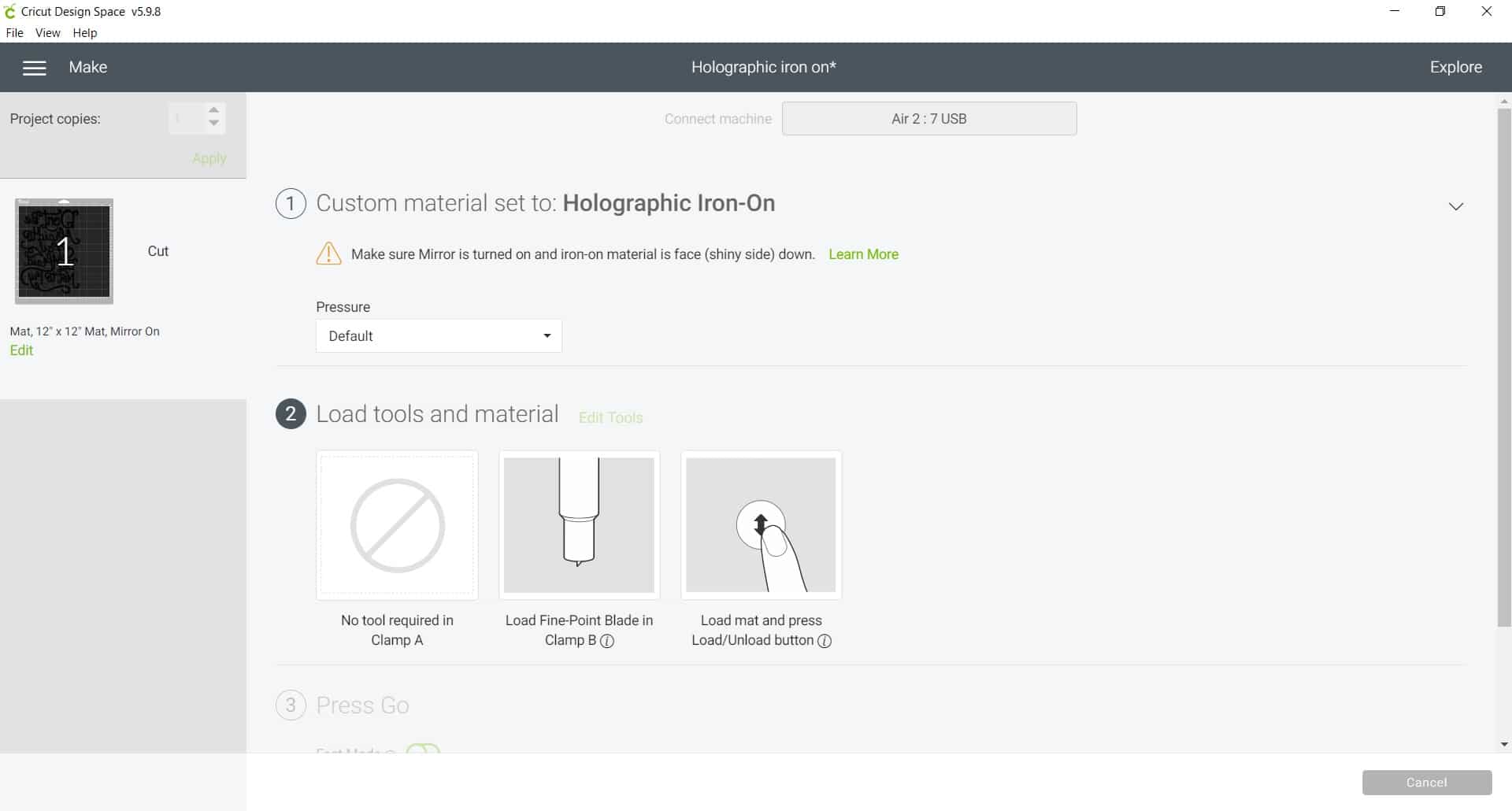
Task: Click the no-tool Clamp A image
Action: click(x=397, y=525)
